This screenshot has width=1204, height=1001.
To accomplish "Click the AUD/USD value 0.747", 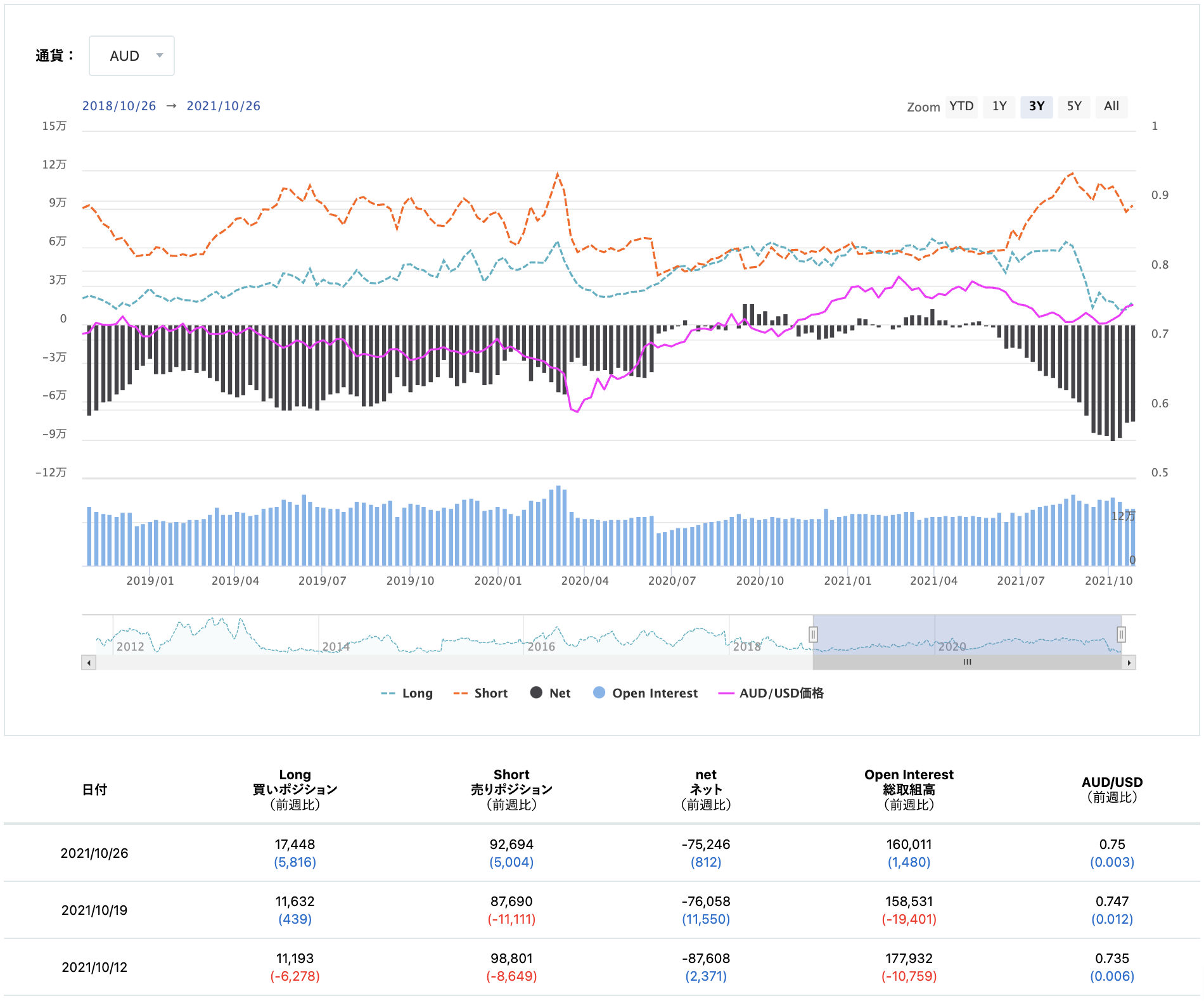I will [x=1112, y=902].
